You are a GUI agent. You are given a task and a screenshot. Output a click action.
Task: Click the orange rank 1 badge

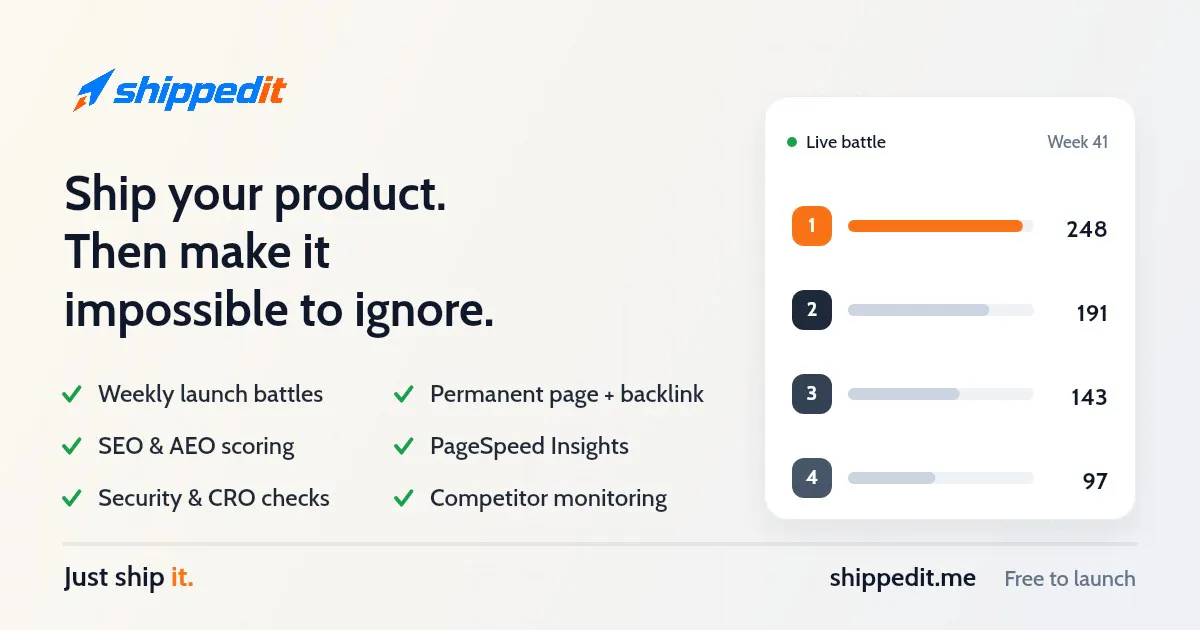[x=812, y=226]
